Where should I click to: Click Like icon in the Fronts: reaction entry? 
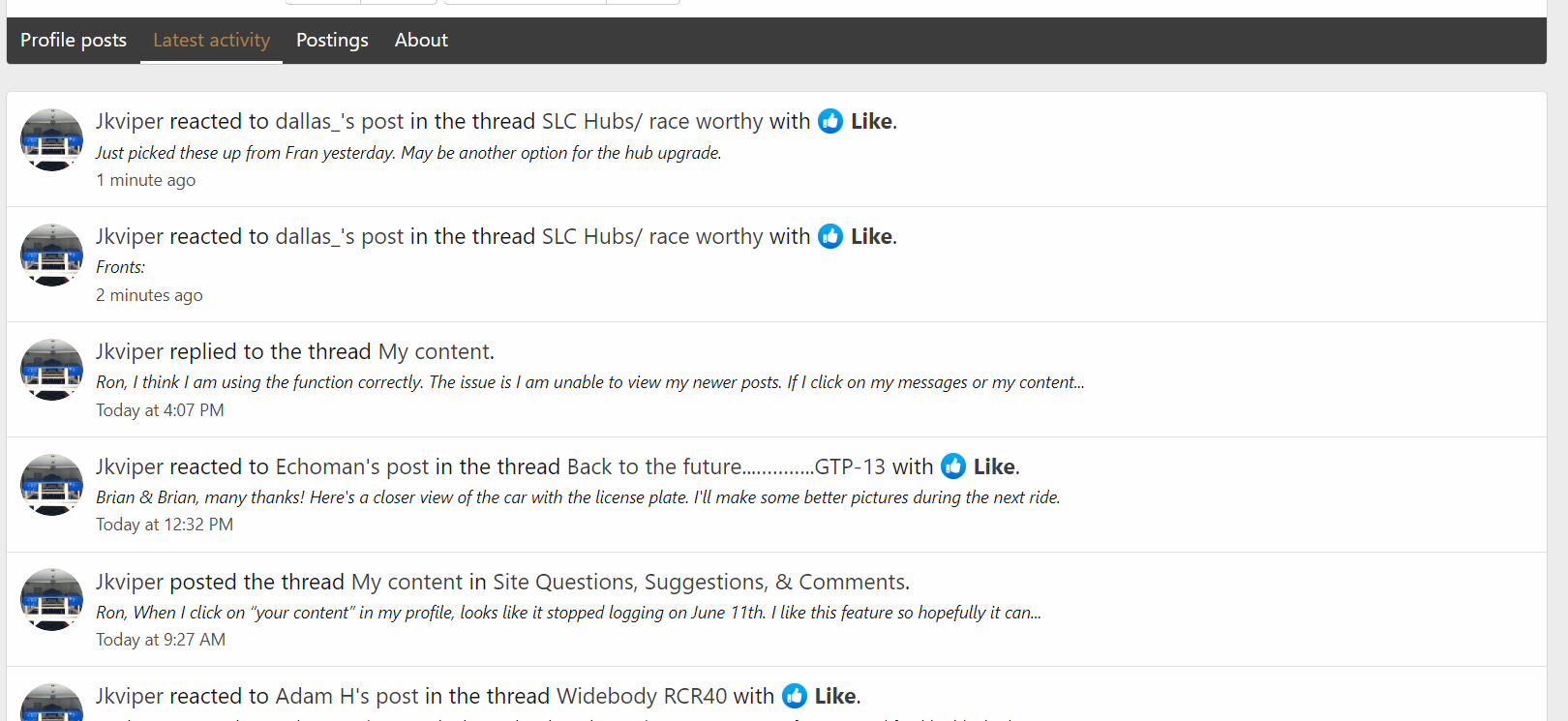point(830,236)
